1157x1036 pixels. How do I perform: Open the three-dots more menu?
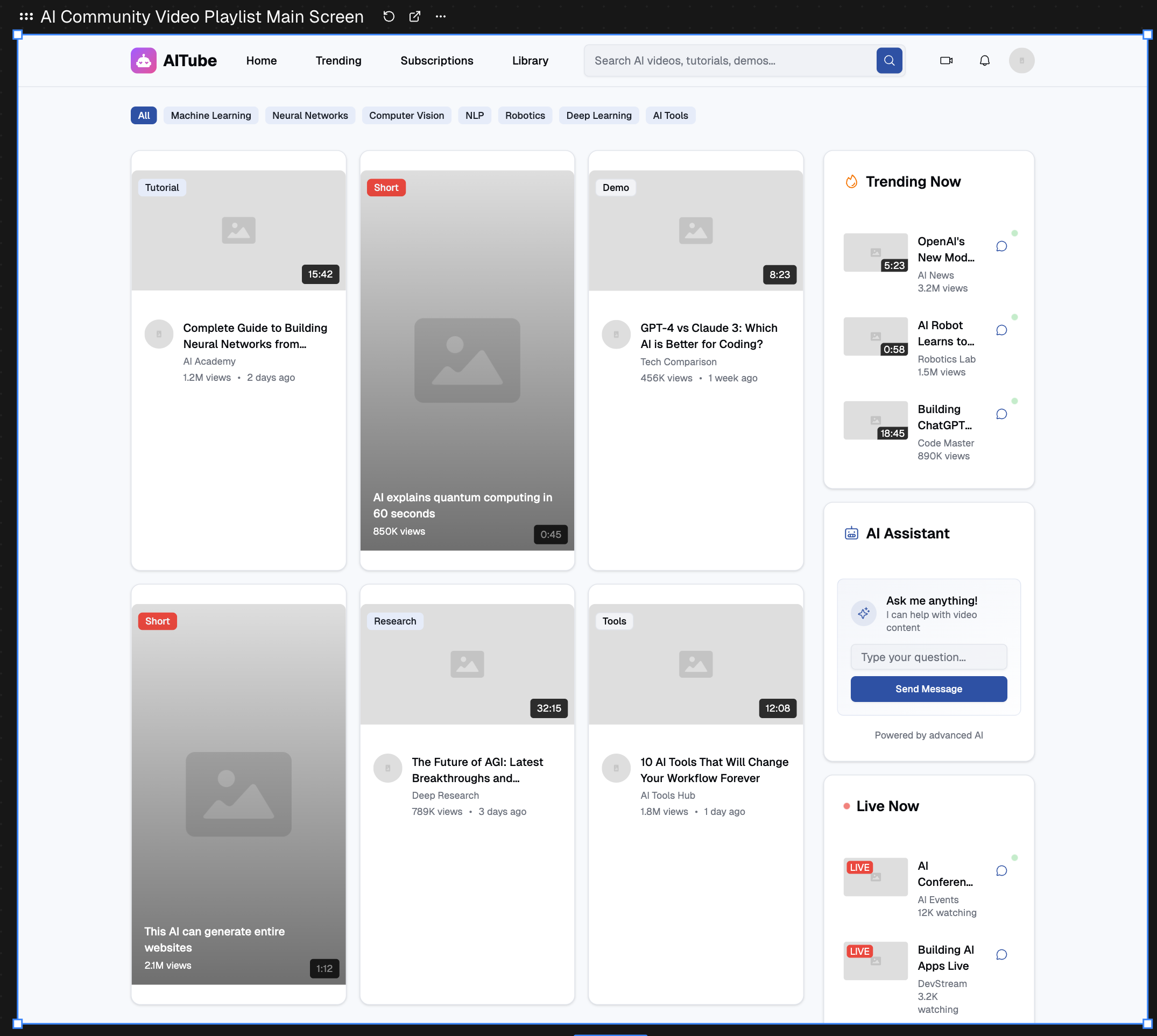pos(441,17)
